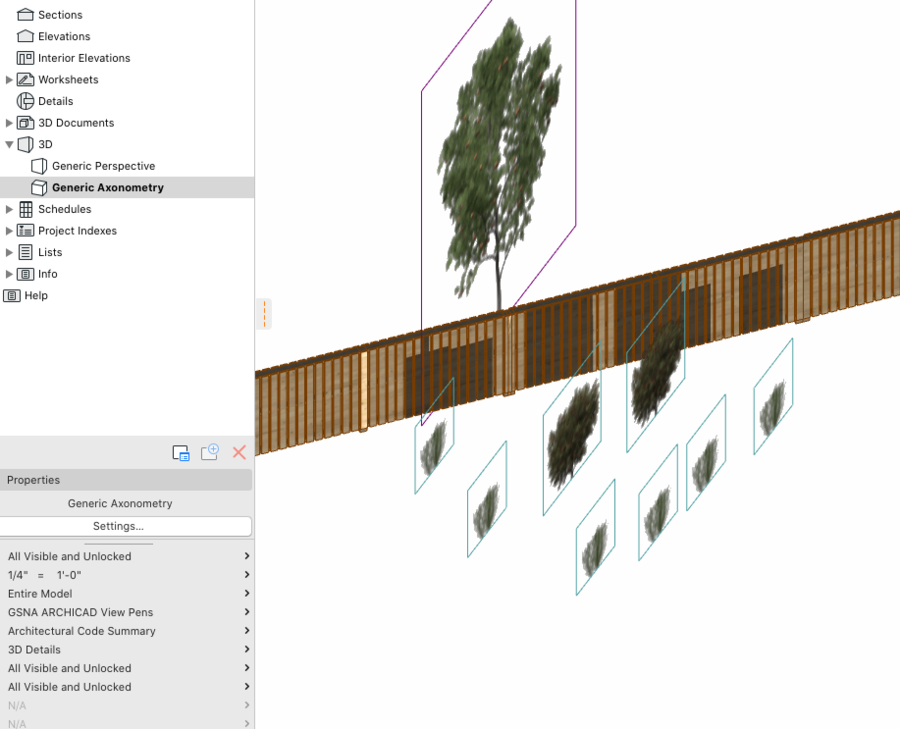Image resolution: width=900 pixels, height=729 pixels.
Task: Expand the Info tree node
Action: tap(9, 274)
